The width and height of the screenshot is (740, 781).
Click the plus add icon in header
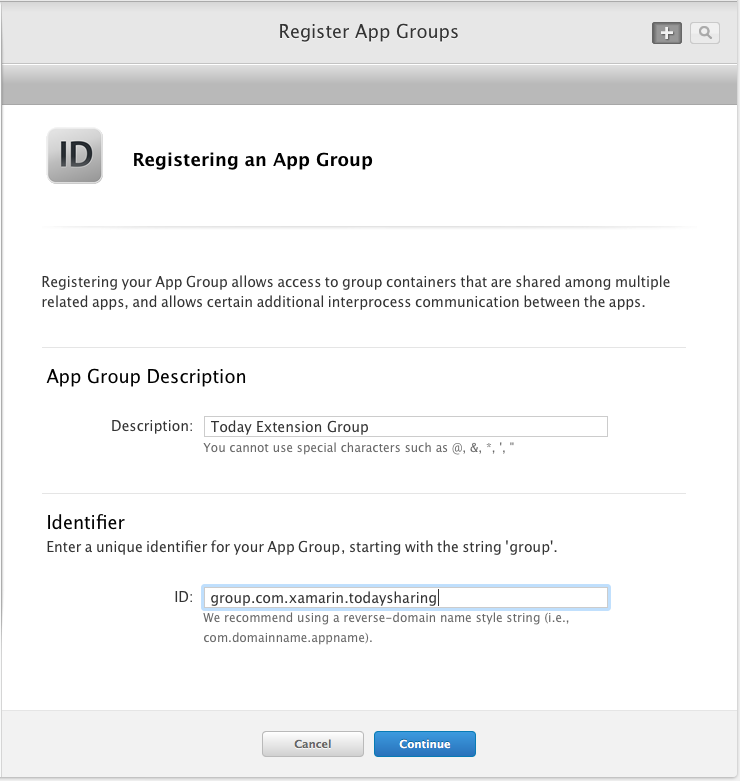666,33
